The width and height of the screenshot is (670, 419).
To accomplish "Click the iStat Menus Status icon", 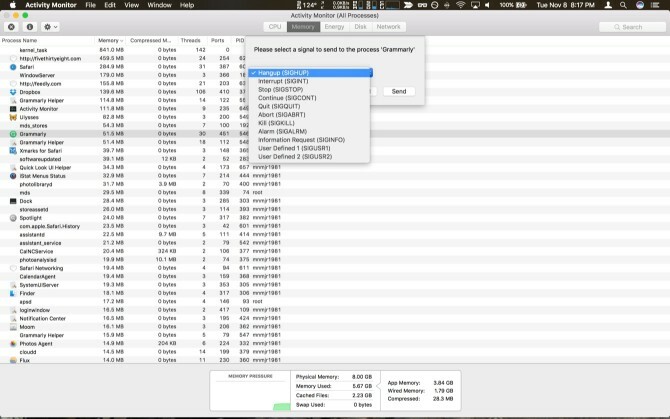I will tap(13, 176).
